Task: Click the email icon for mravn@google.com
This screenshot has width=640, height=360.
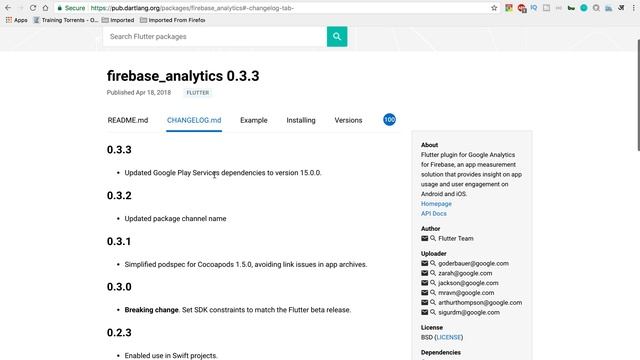Action: (424, 293)
